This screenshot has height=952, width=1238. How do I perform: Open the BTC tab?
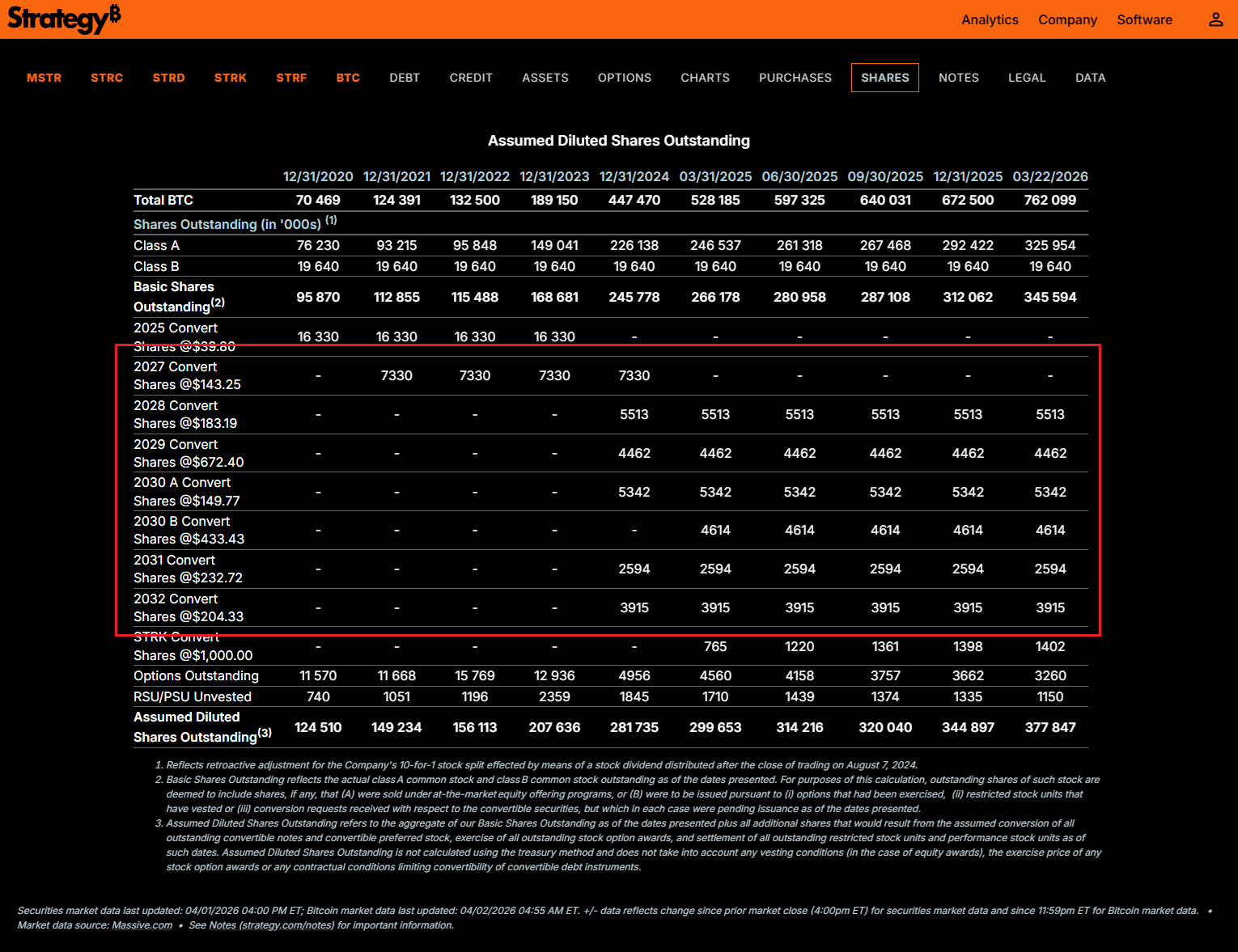348,78
